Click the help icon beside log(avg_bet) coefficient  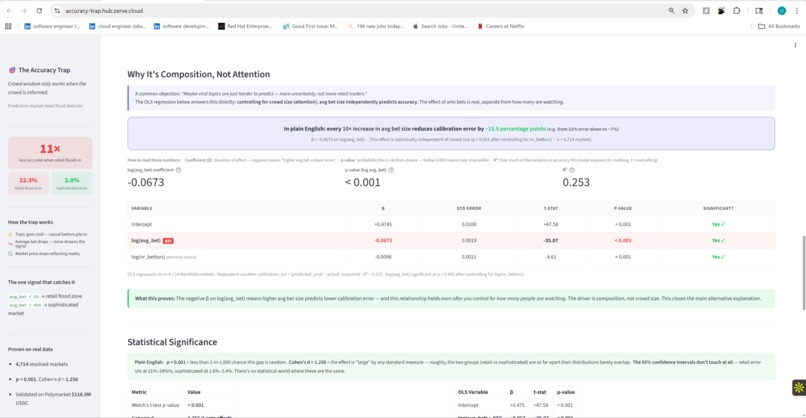(x=178, y=170)
